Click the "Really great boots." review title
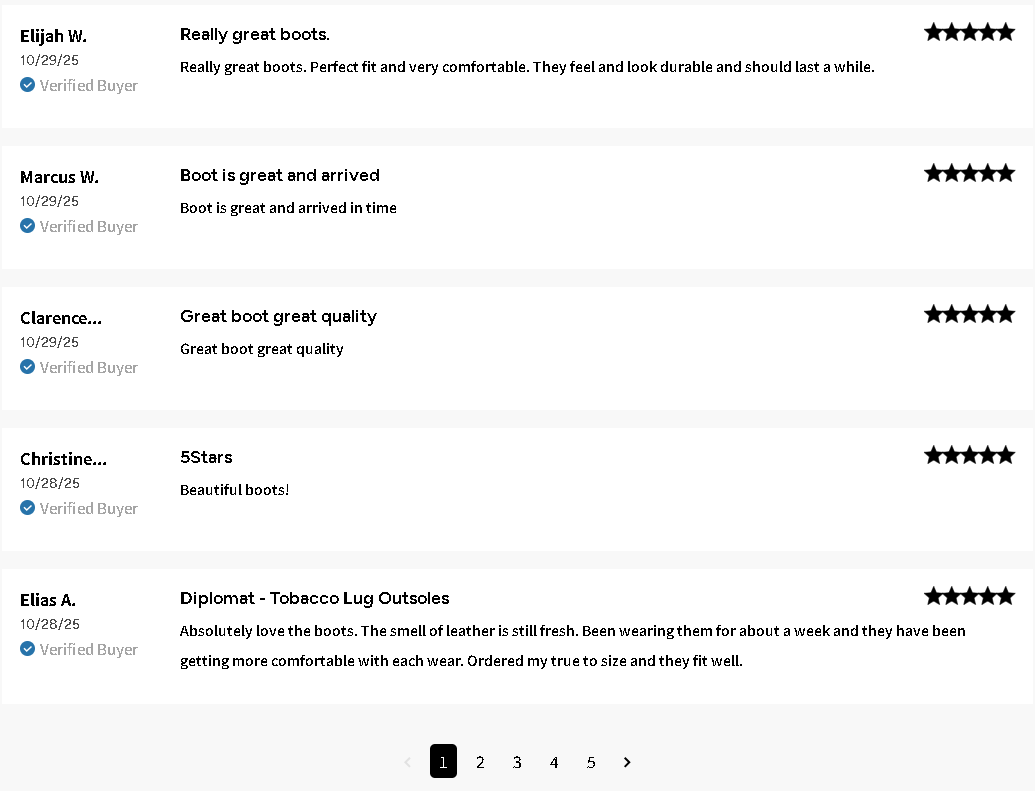Screen dimensions: 1035x791 click(x=255, y=34)
